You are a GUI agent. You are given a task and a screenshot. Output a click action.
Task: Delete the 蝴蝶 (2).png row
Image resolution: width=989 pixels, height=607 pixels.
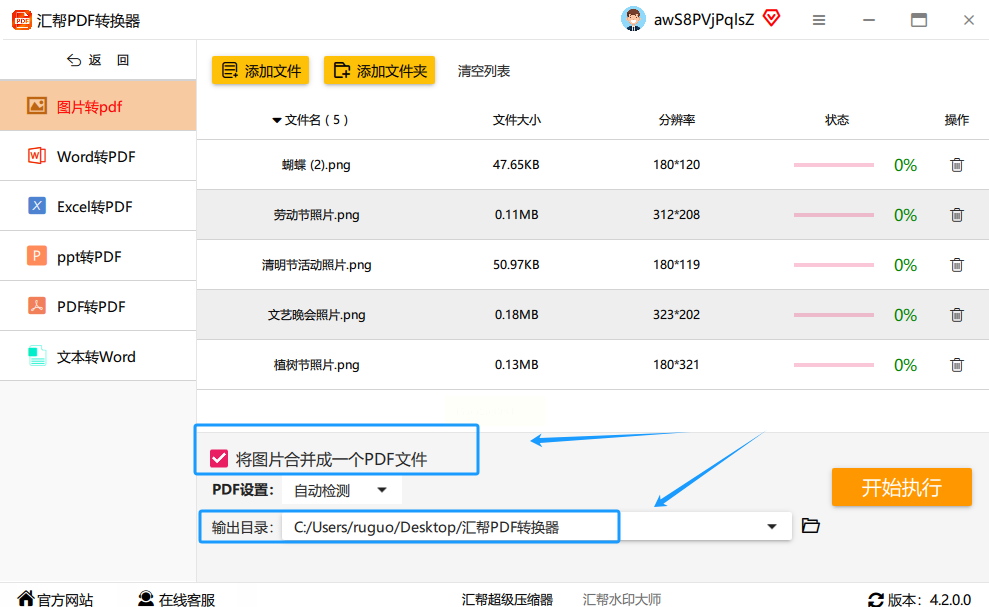coord(957,165)
